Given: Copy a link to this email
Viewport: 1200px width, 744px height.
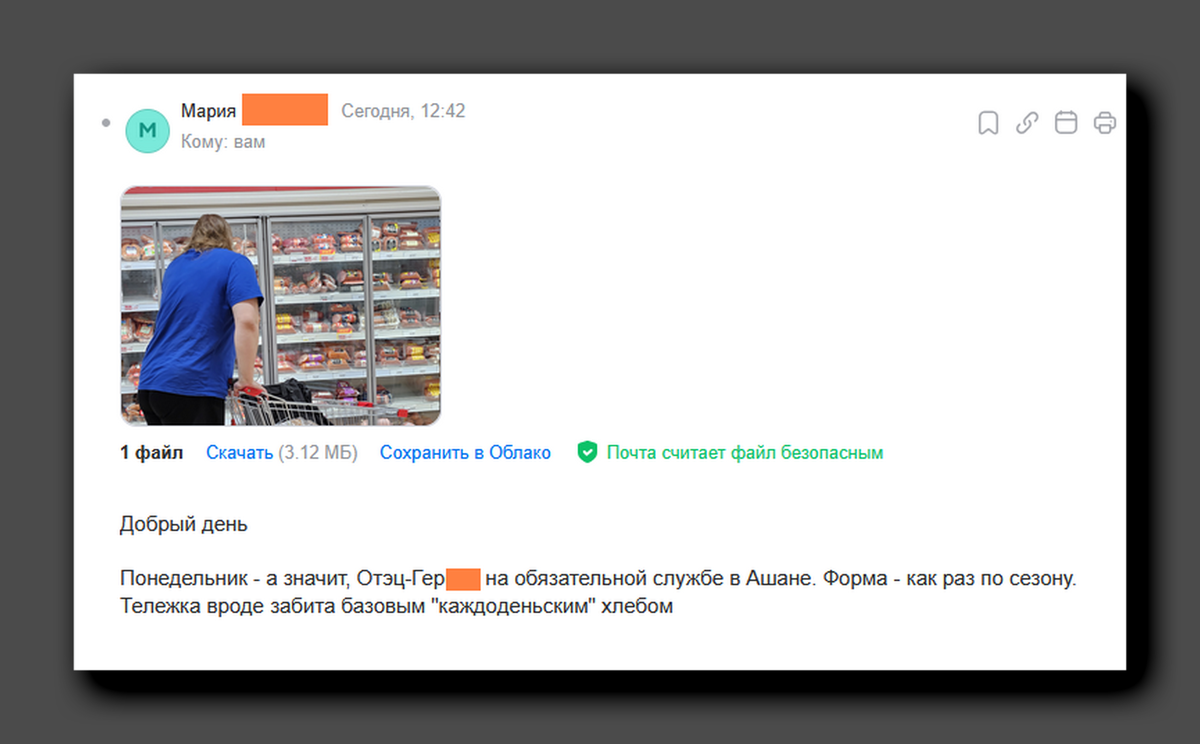Looking at the screenshot, I should tap(1026, 122).
